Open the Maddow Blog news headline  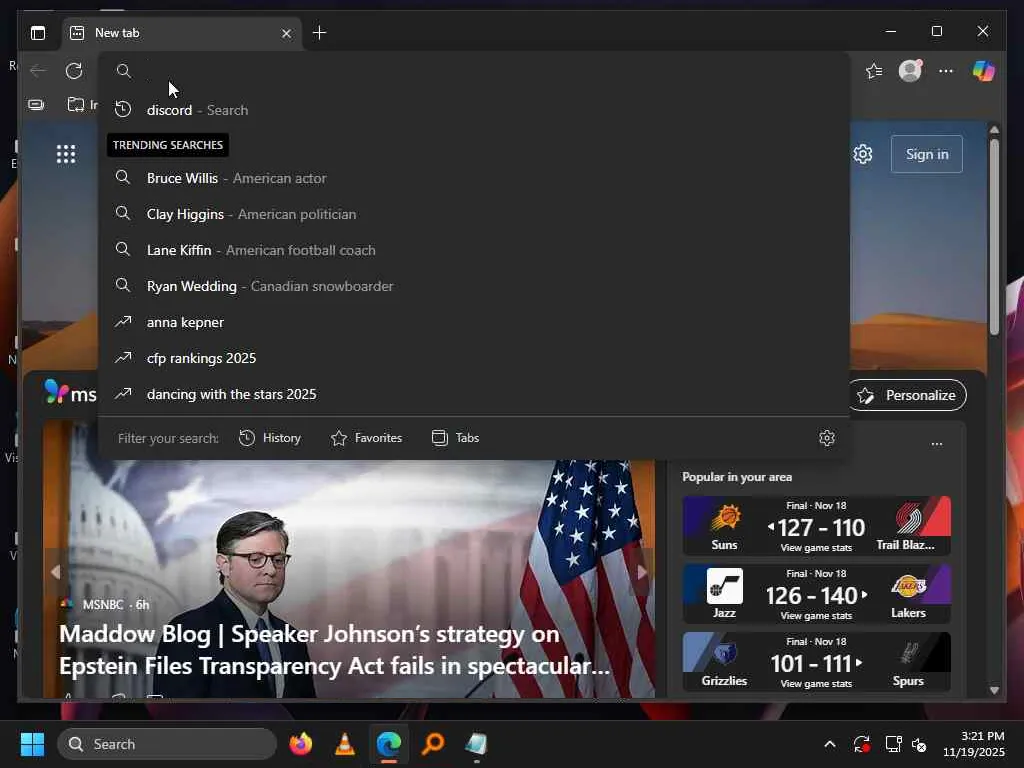pyautogui.click(x=334, y=650)
